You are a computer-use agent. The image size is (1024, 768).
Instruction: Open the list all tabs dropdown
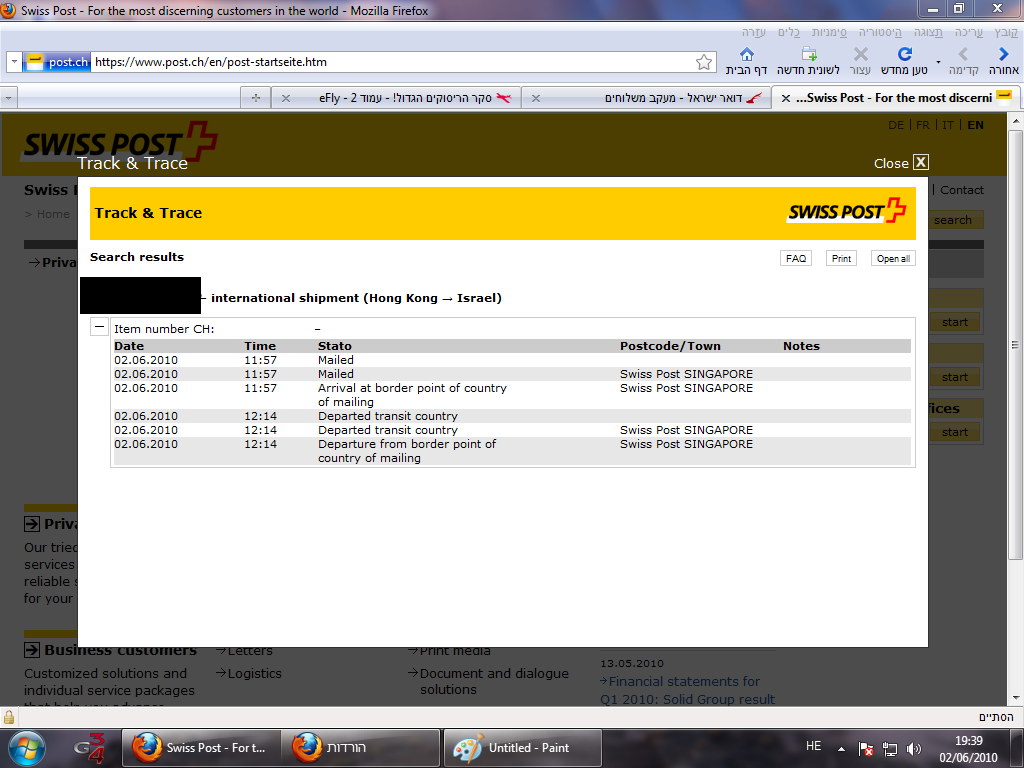pyautogui.click(x=8, y=98)
